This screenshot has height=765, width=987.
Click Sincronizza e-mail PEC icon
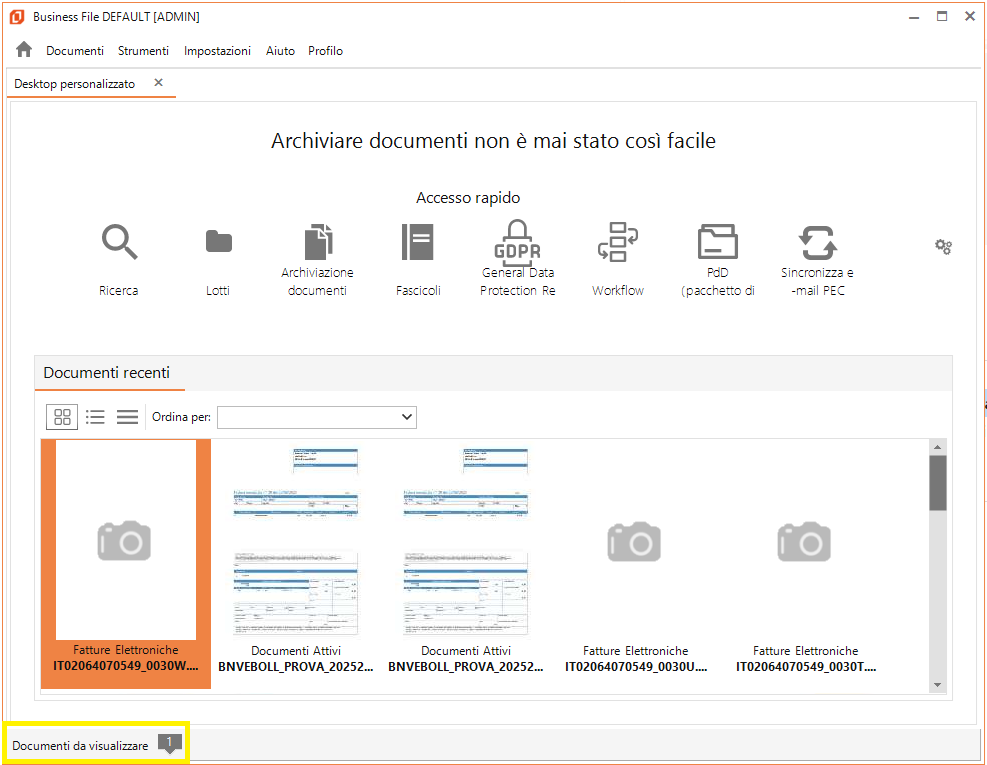pyautogui.click(x=817, y=242)
